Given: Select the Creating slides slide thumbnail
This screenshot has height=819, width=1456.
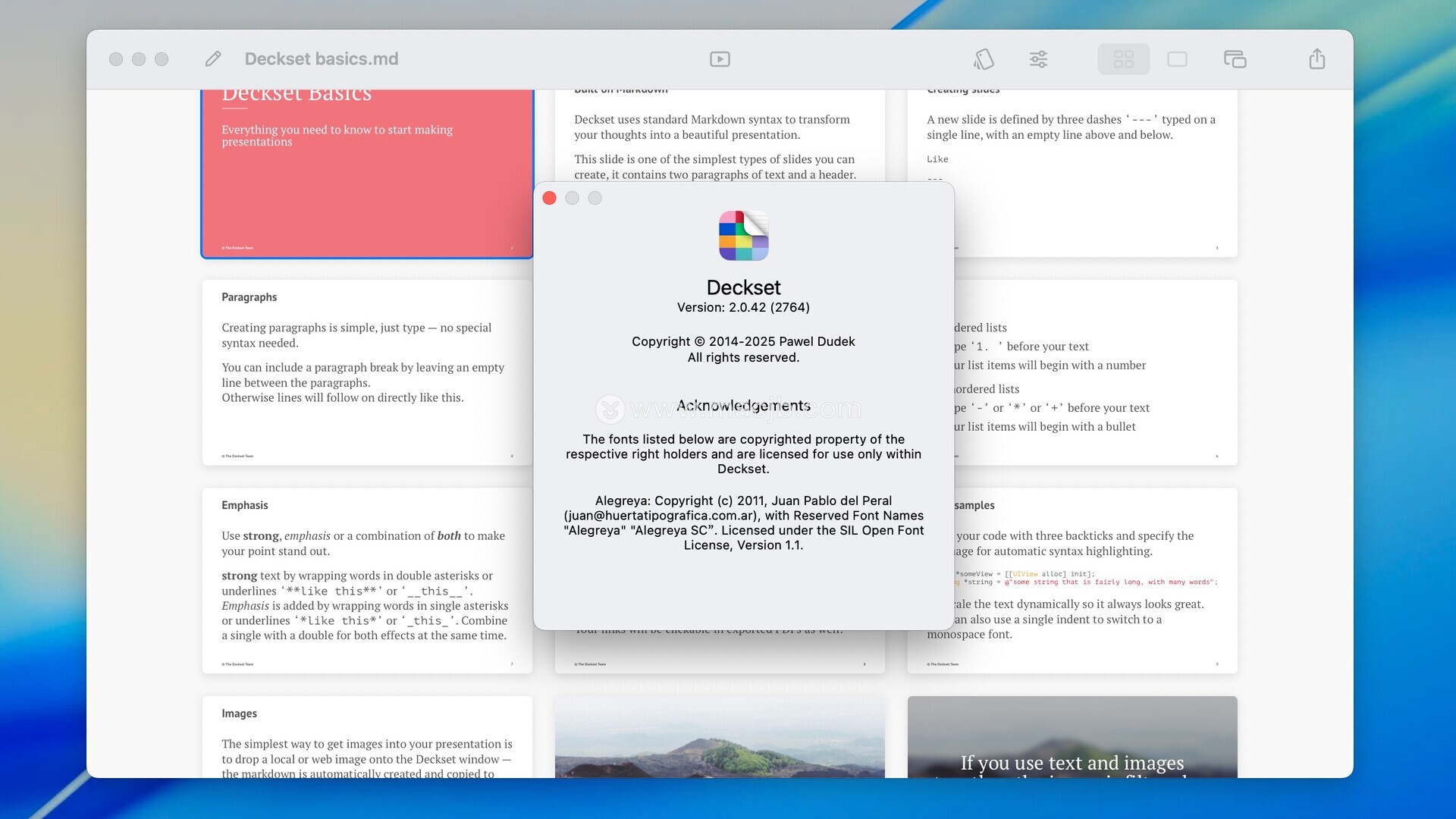Looking at the screenshot, I should coord(1072,174).
